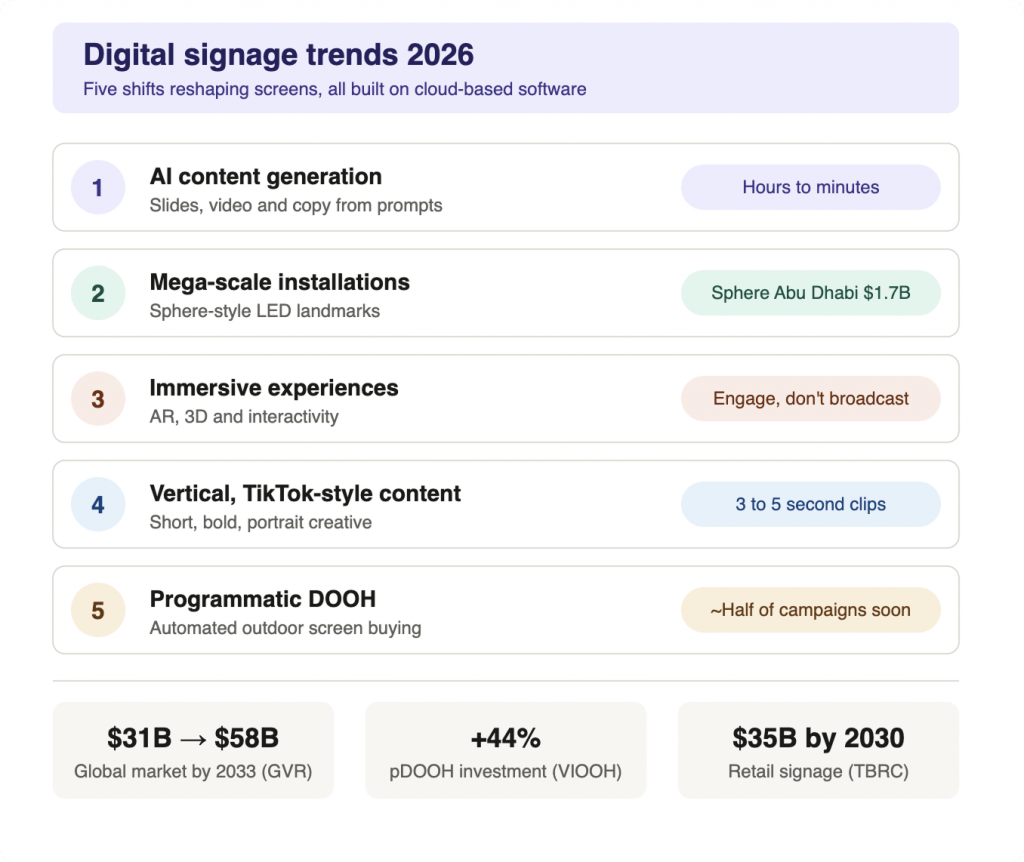Click the number 1 circle badge

[98, 187]
